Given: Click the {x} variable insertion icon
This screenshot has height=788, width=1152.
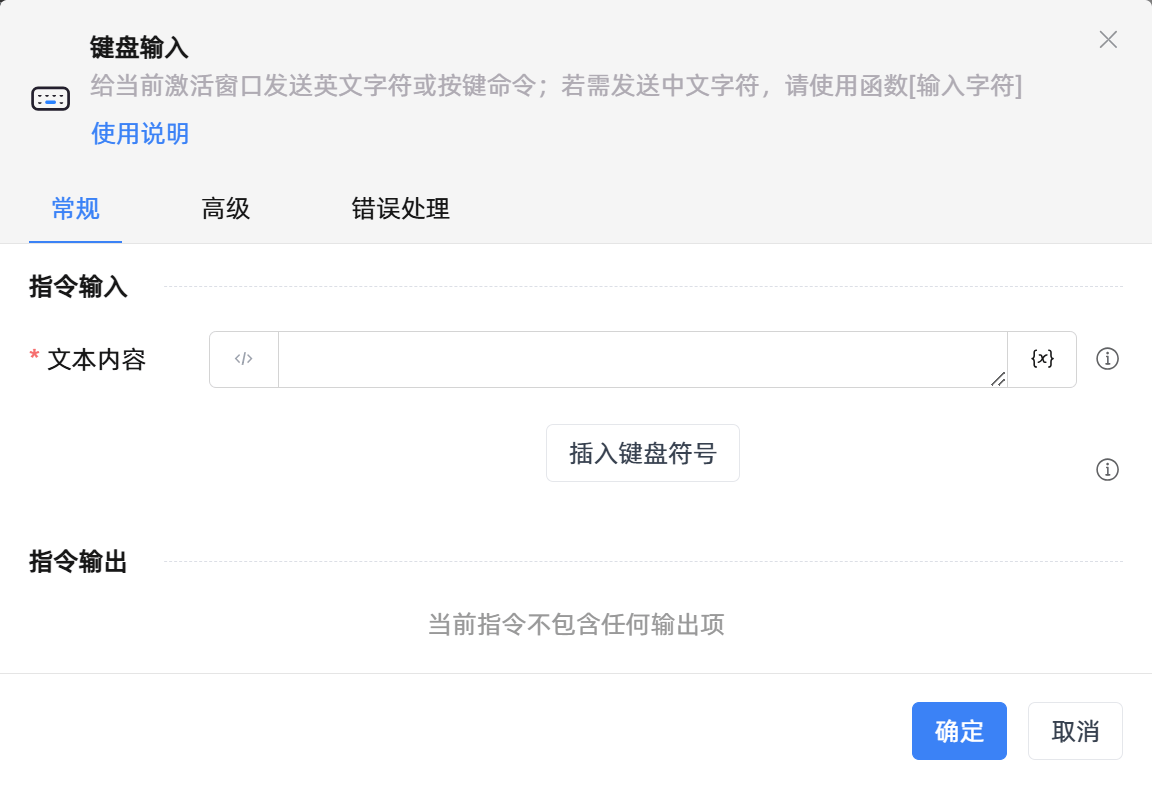Looking at the screenshot, I should (x=1041, y=359).
